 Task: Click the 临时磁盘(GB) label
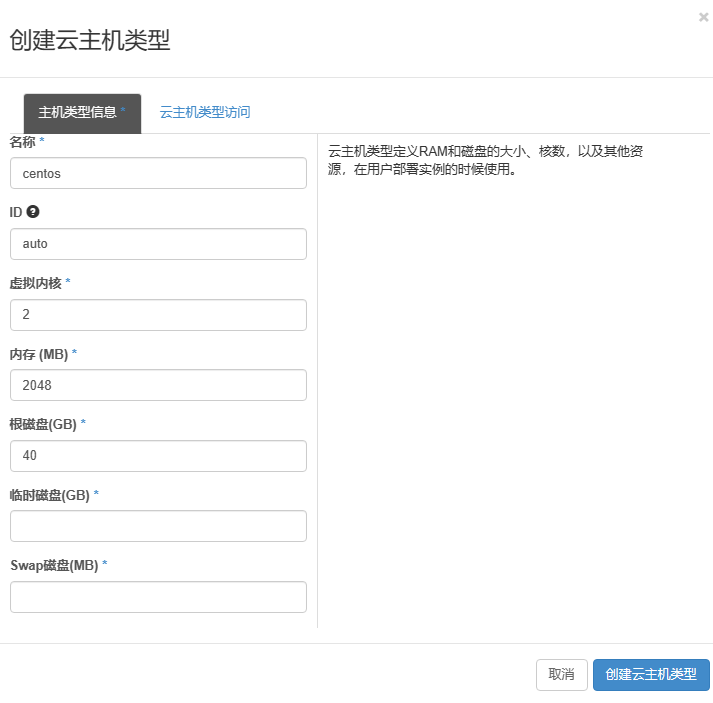point(49,495)
